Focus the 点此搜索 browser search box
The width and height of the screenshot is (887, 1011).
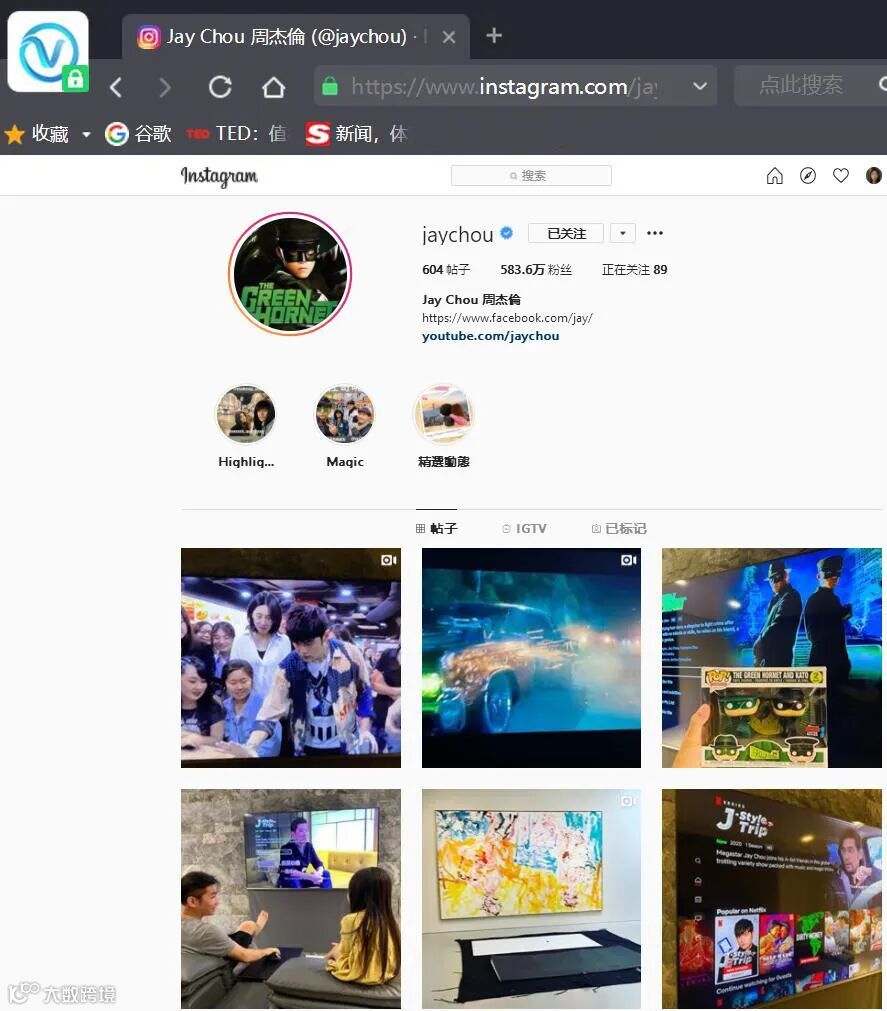pos(811,85)
